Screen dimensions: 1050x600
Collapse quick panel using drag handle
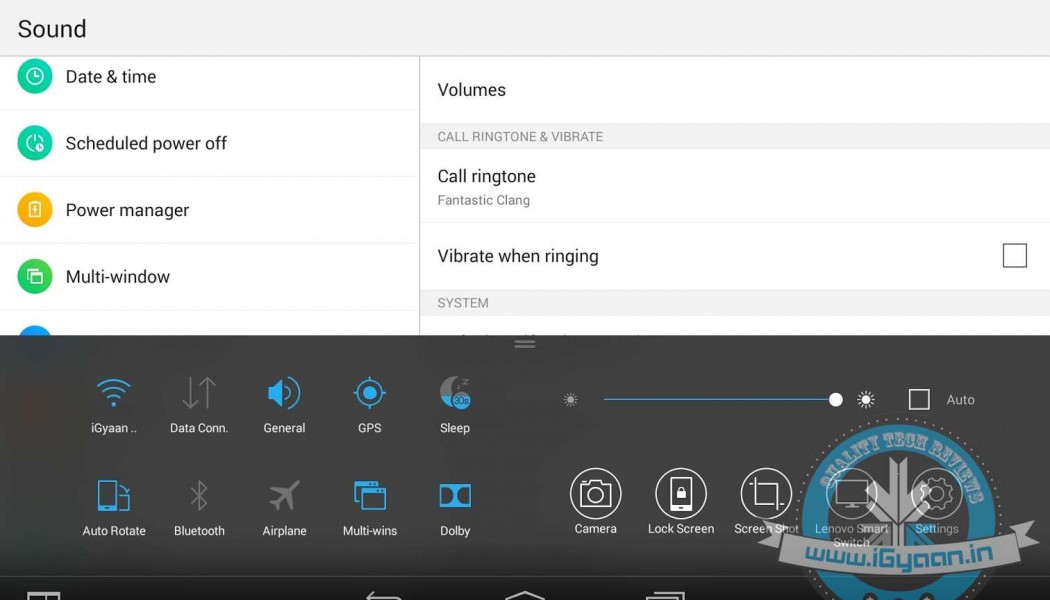525,344
